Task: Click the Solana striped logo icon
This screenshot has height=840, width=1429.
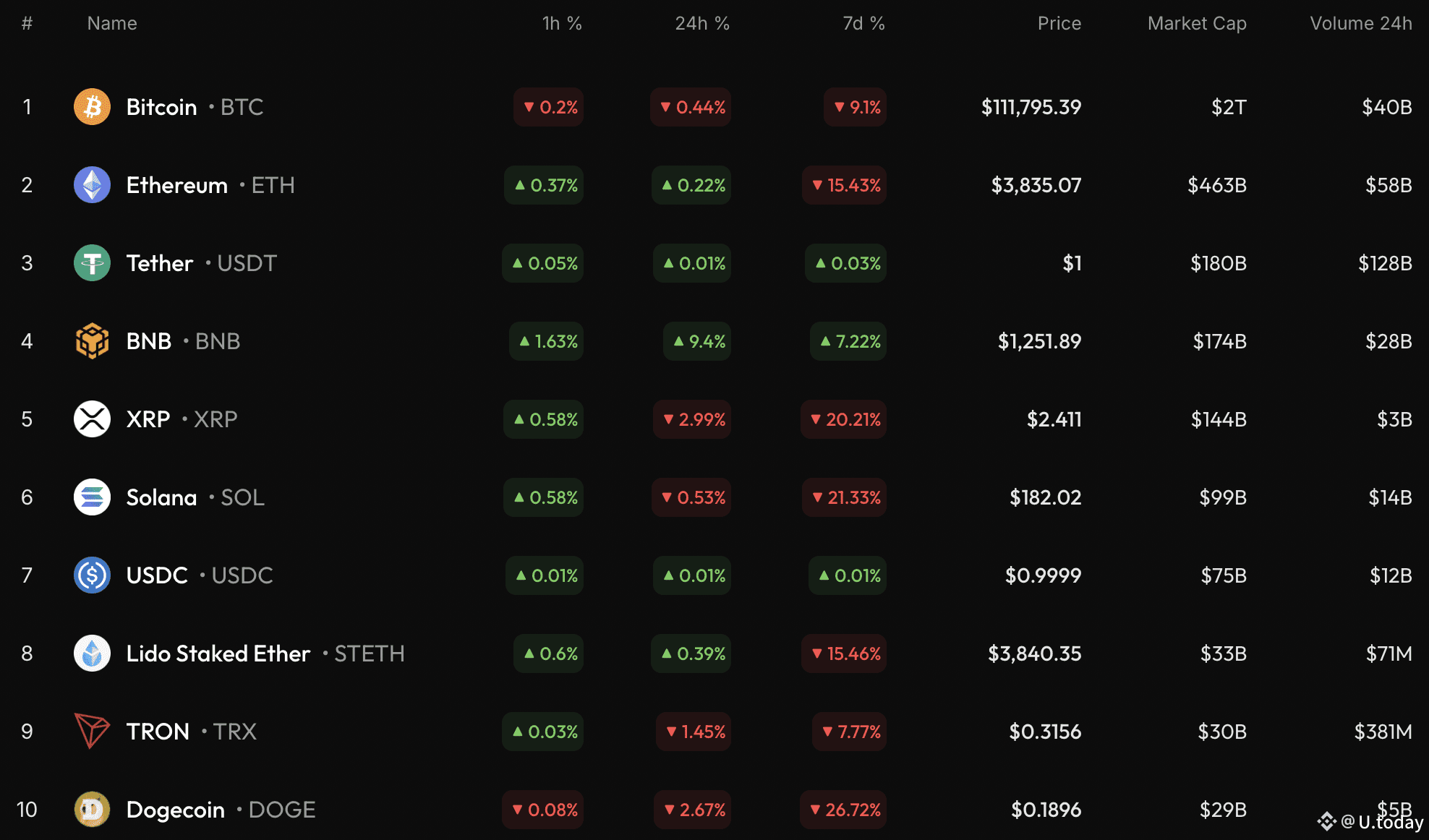Action: (92, 497)
